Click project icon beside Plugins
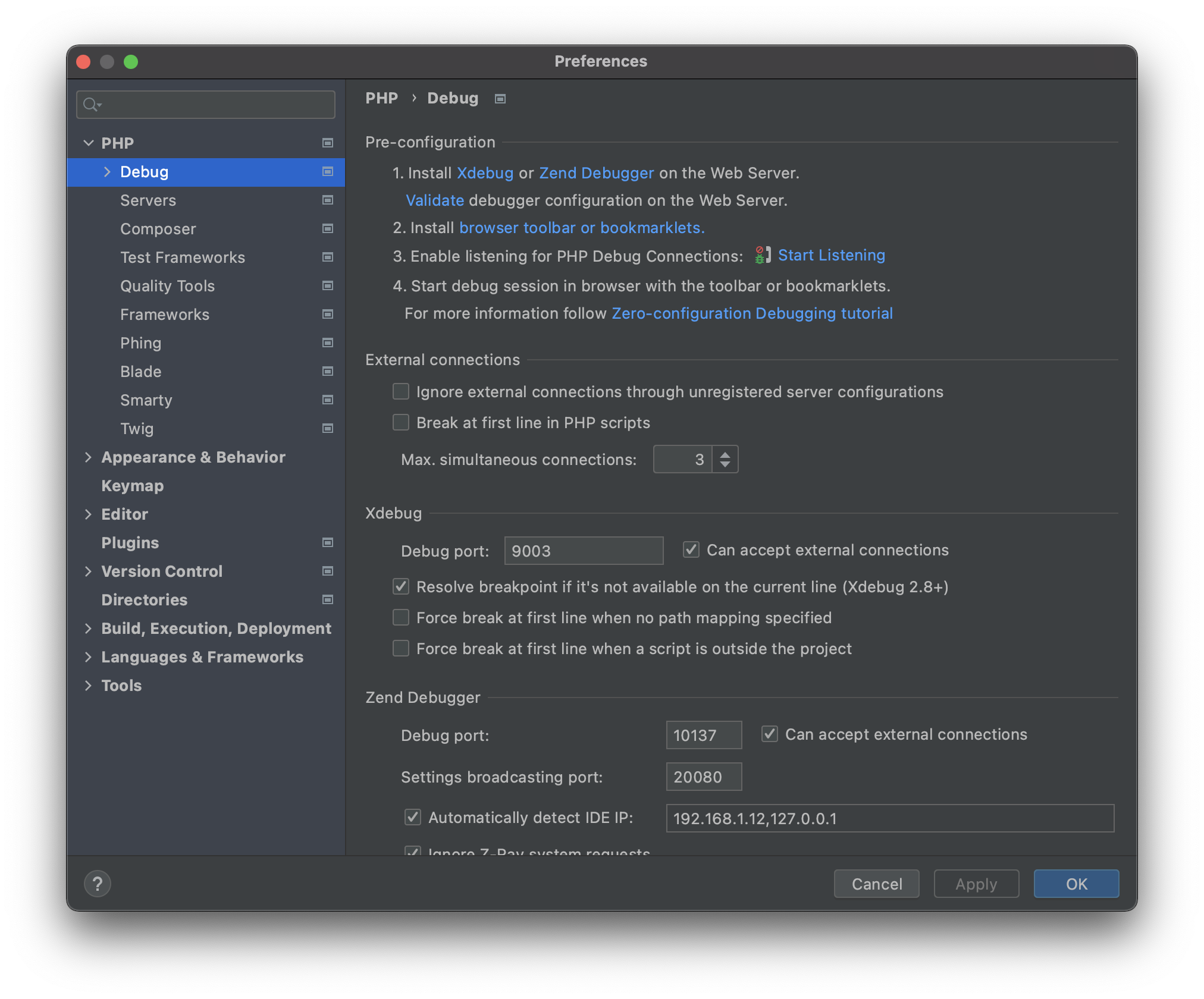The image size is (1204, 999). 327,542
